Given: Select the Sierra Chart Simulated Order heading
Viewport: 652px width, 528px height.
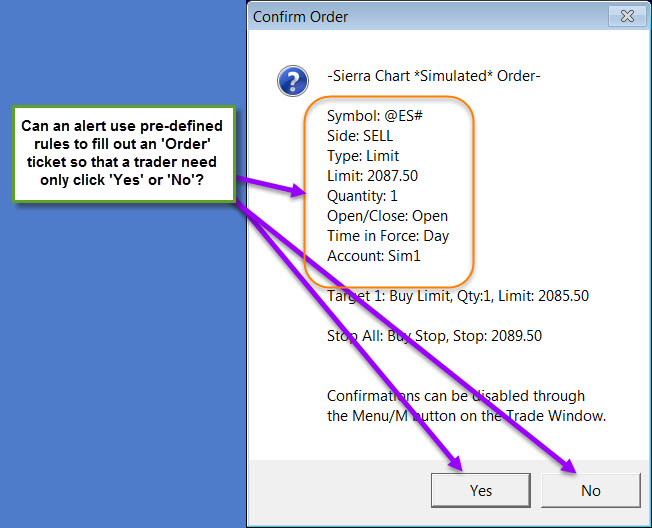Looking at the screenshot, I should 434,76.
